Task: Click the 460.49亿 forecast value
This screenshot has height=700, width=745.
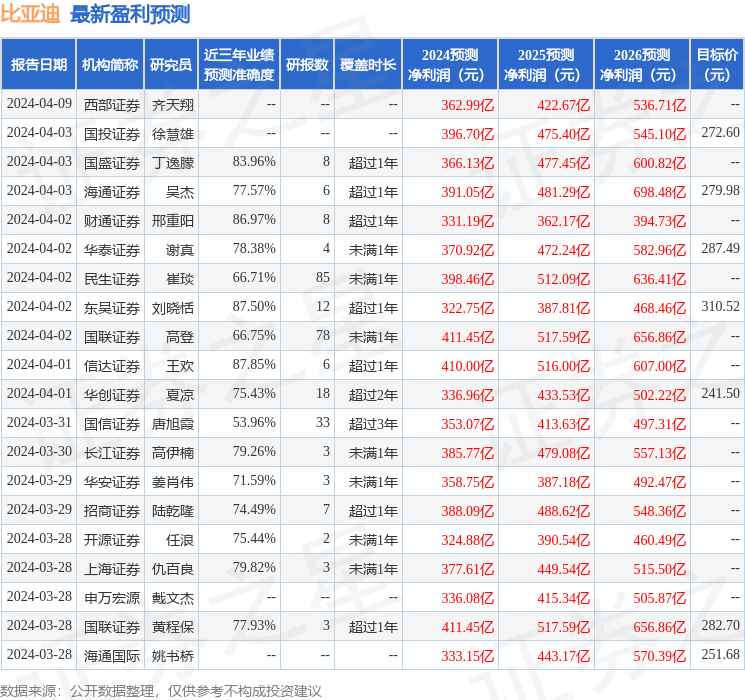Action: click(x=659, y=540)
